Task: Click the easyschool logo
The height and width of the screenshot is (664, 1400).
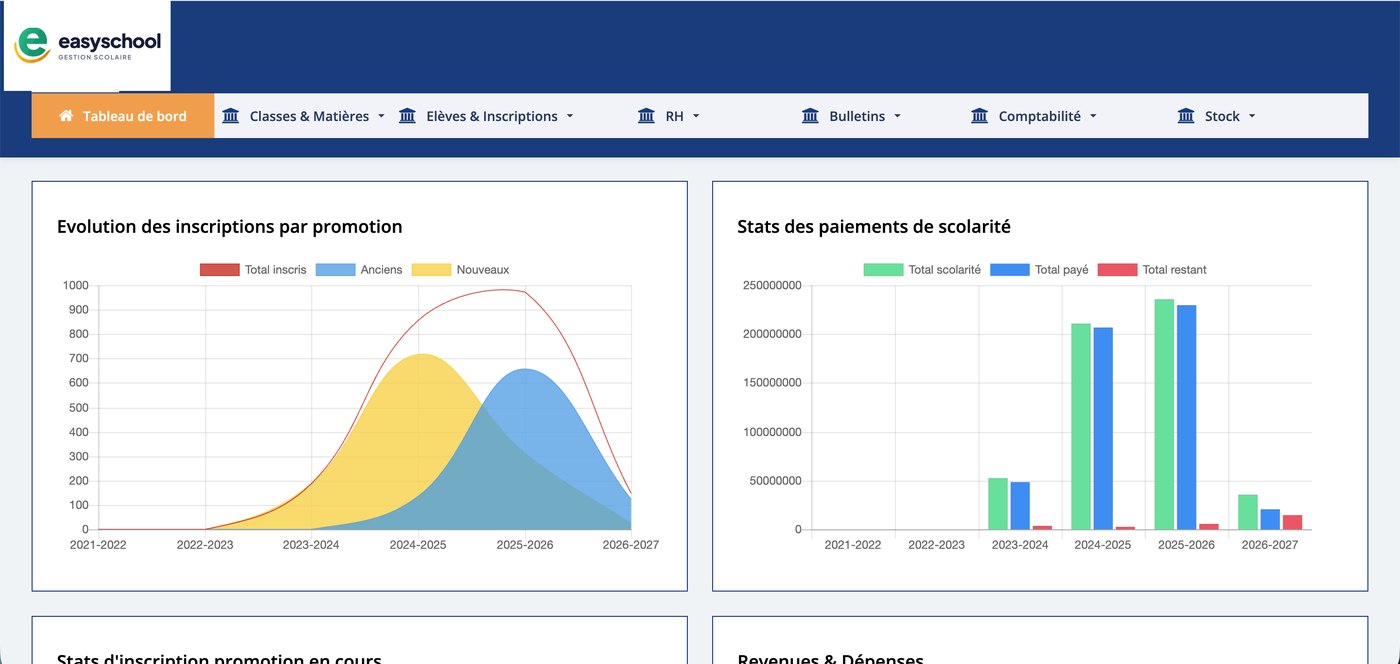Action: [87, 46]
